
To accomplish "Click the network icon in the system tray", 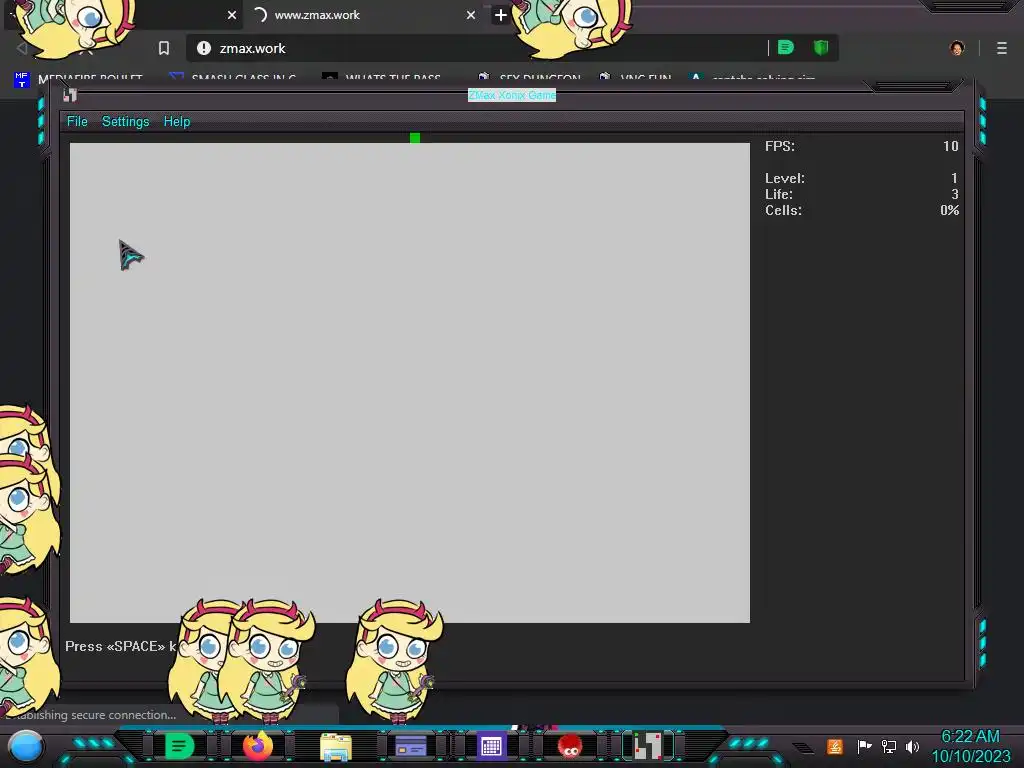I will pyautogui.click(x=889, y=746).
